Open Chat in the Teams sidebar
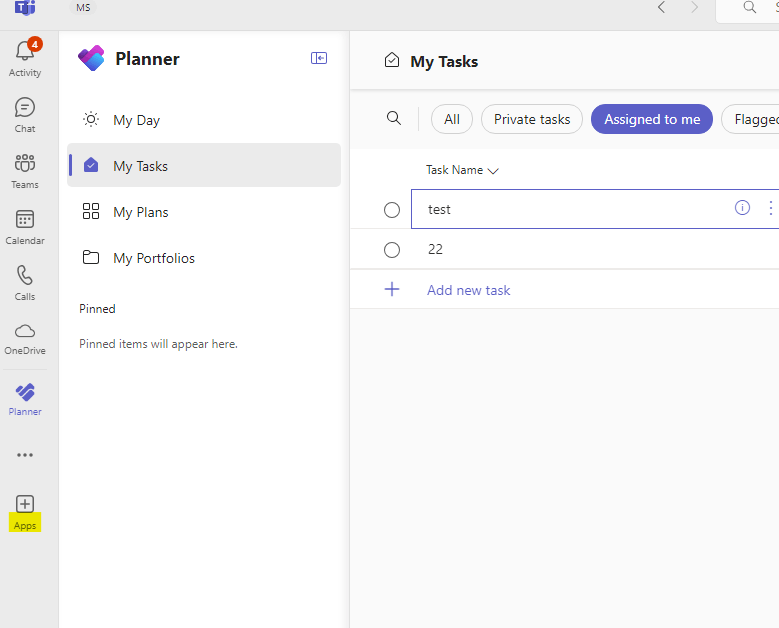The image size is (779, 628). pyautogui.click(x=25, y=107)
